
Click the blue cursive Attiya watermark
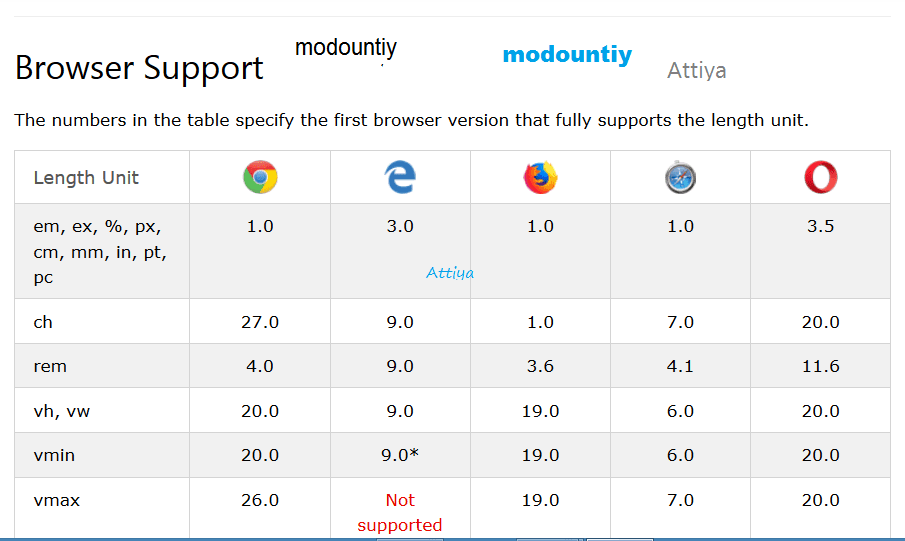(x=450, y=272)
